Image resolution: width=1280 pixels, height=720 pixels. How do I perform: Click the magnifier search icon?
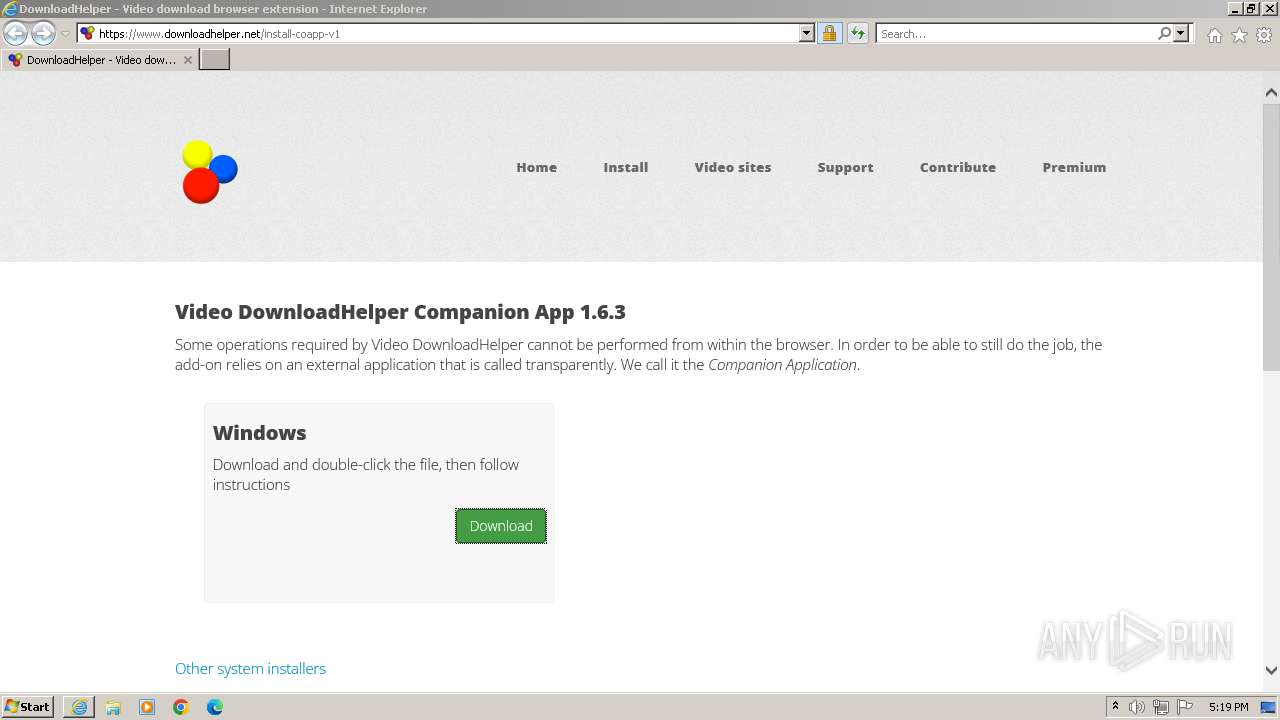coord(1164,33)
